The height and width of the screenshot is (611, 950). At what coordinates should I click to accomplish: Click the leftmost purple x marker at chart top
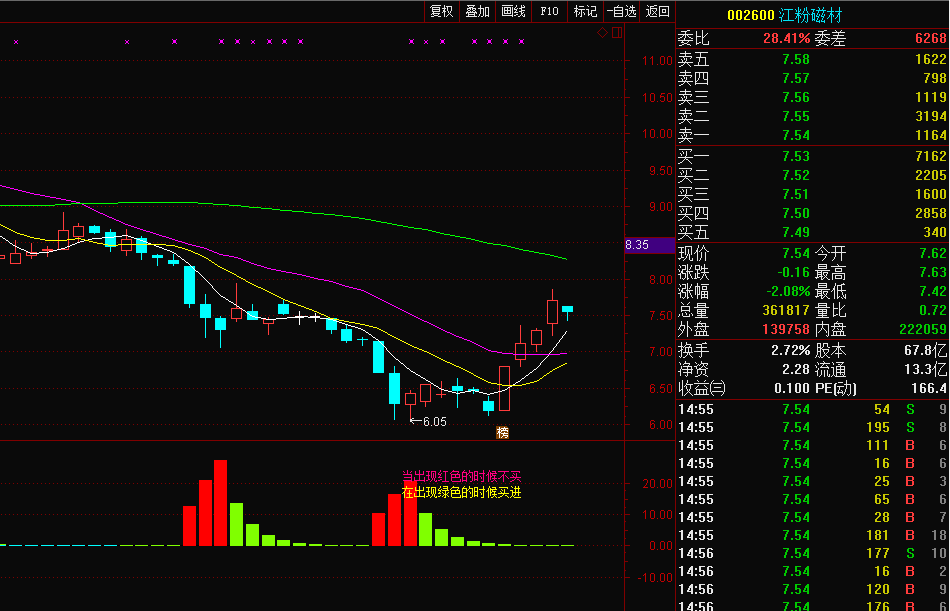click(x=16, y=42)
